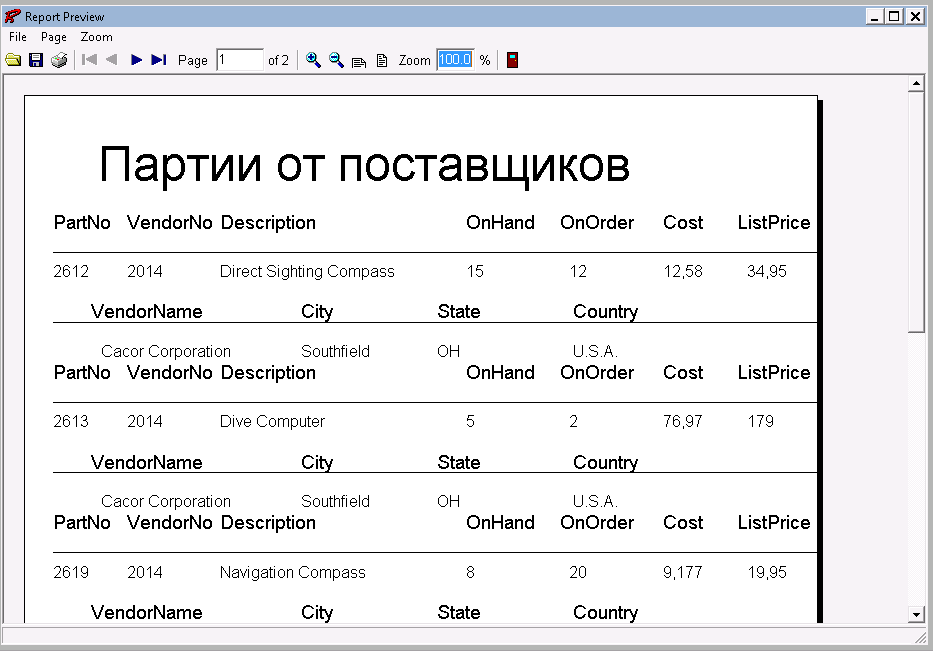
Task: Click the fit whole page icon
Action: pos(381,61)
